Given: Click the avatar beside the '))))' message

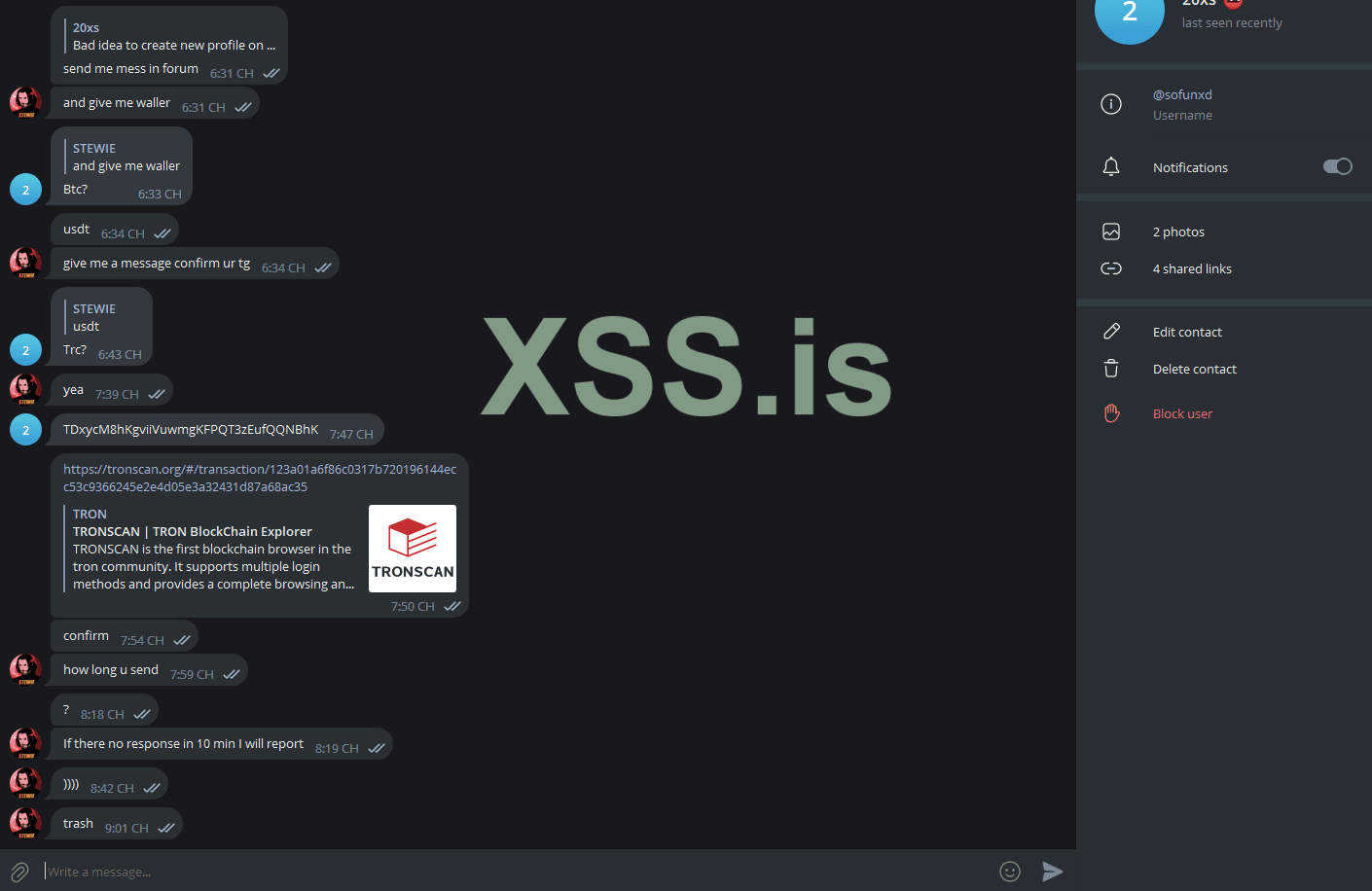Looking at the screenshot, I should (25, 783).
